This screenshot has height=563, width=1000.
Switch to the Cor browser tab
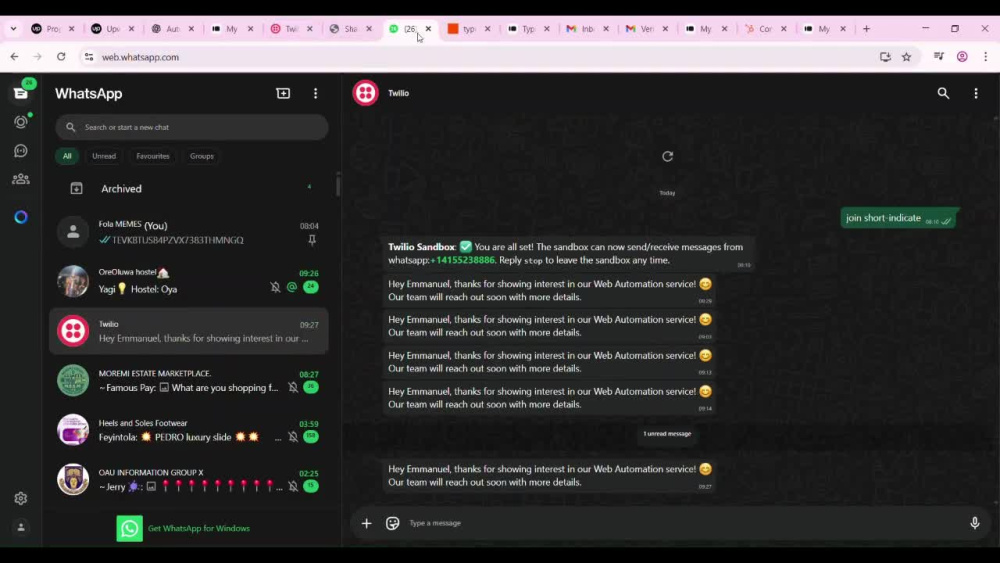(765, 29)
